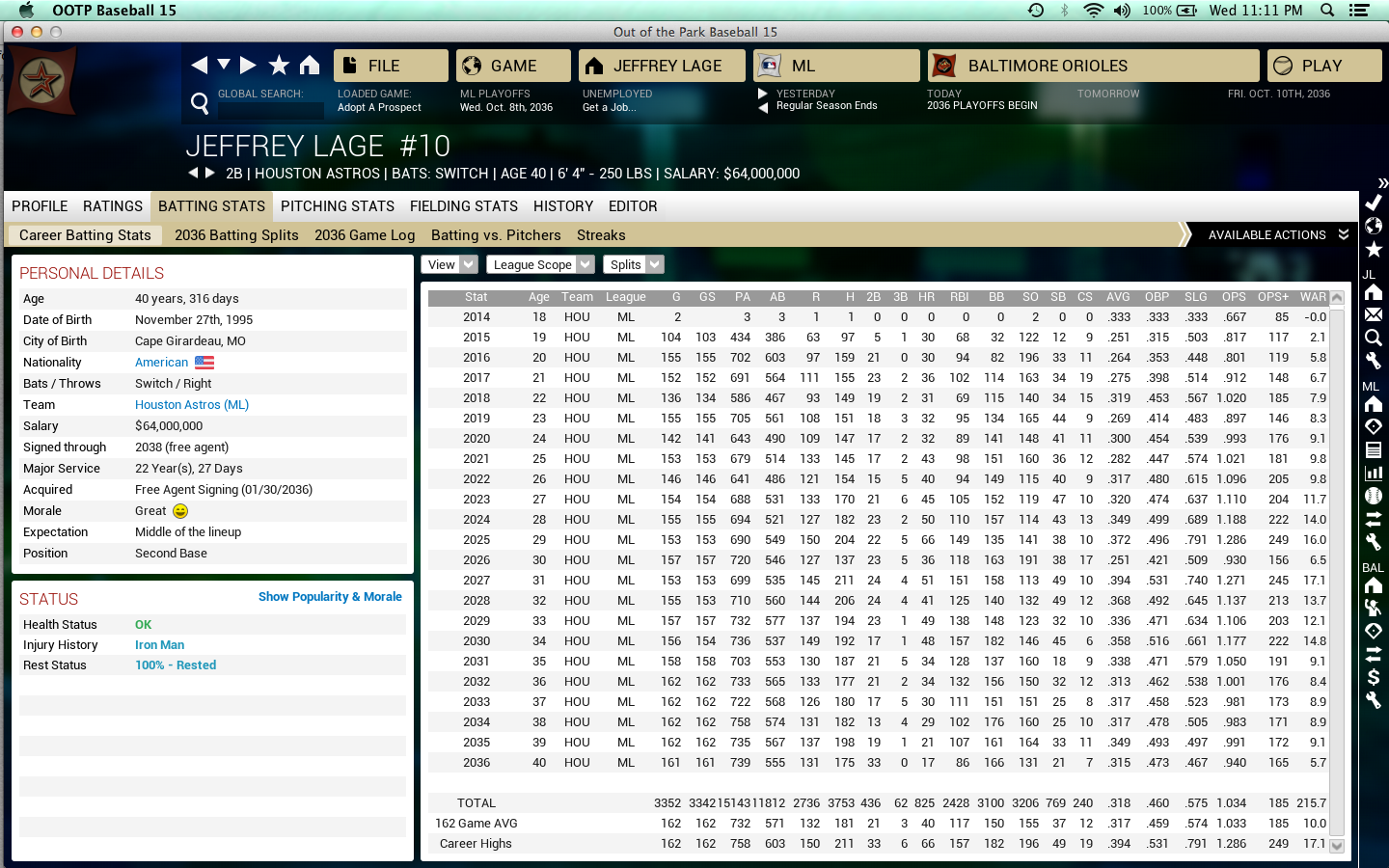
Task: Click the baseball icon in right sidebar
Action: click(x=1374, y=496)
